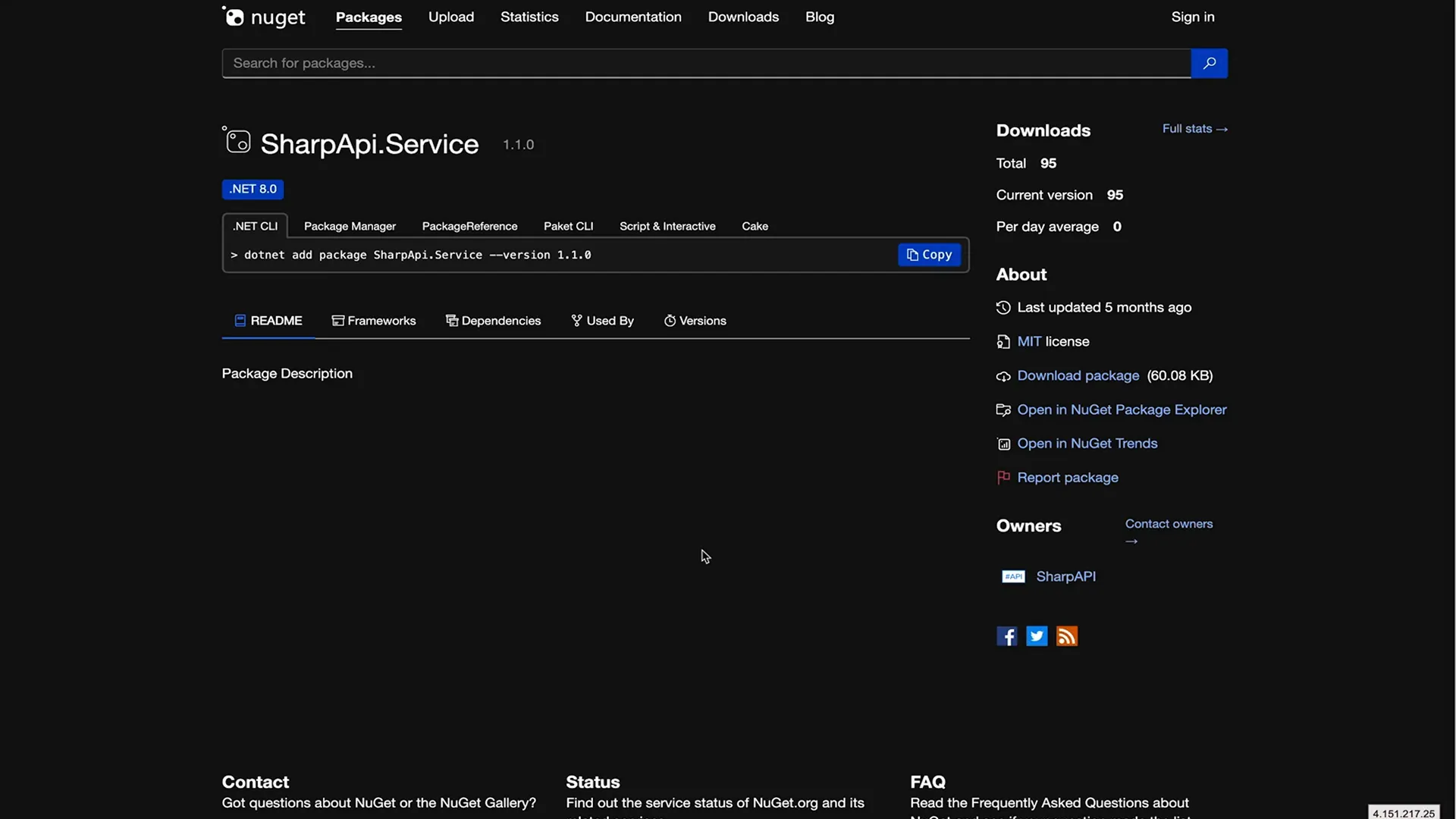The image size is (1456, 819).
Task: Click the dotnet add package command text
Action: [417, 255]
